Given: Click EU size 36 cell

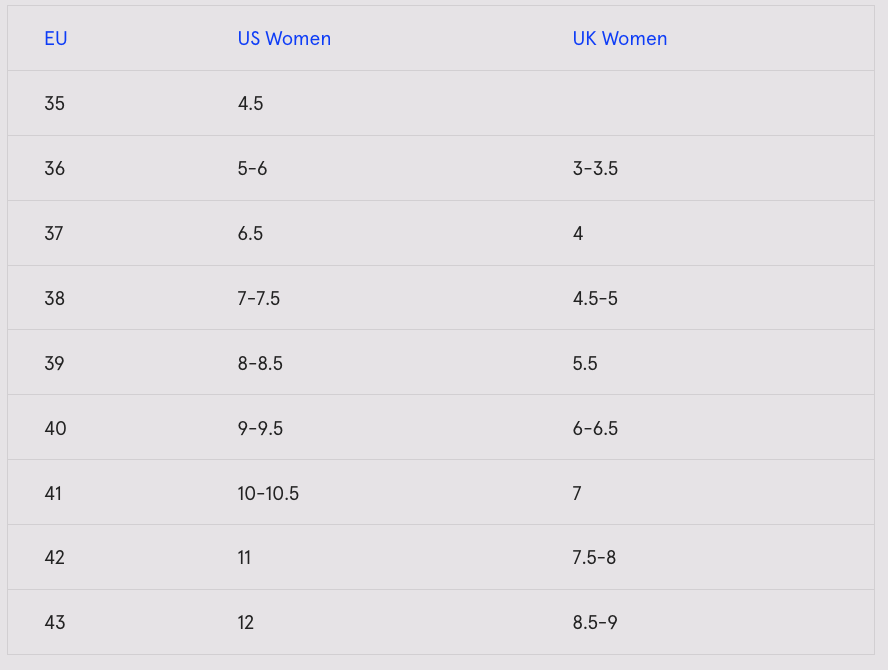Looking at the screenshot, I should pos(54,168).
